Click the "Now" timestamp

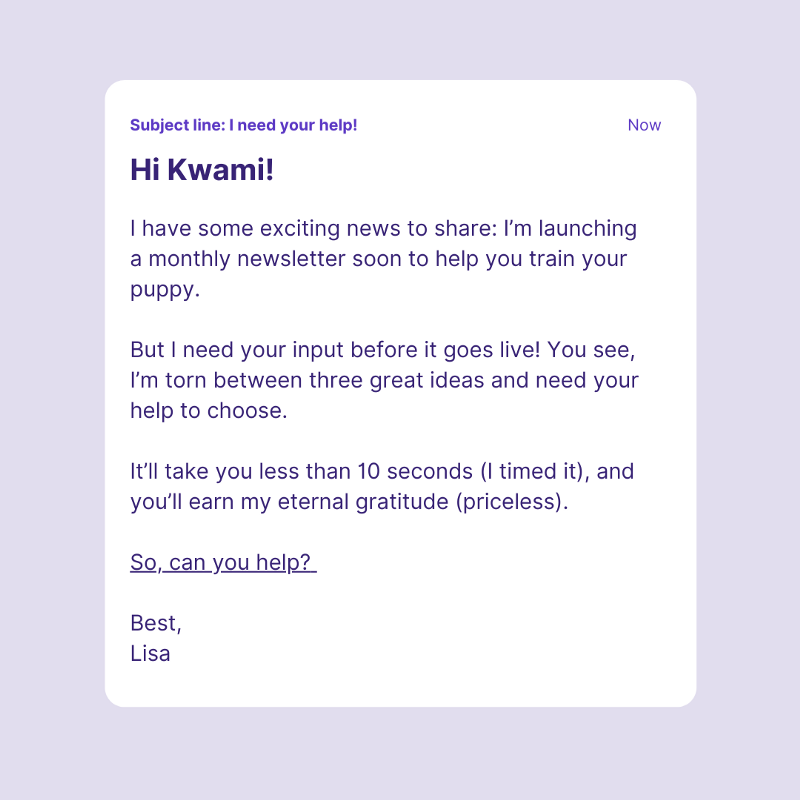pyautogui.click(x=644, y=125)
